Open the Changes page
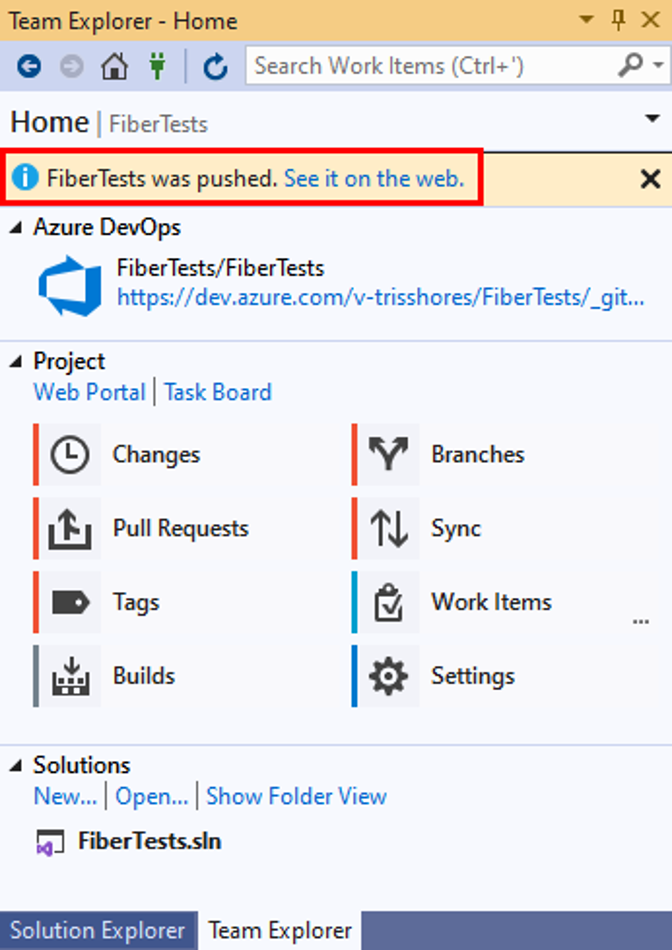672x950 pixels. pos(155,455)
